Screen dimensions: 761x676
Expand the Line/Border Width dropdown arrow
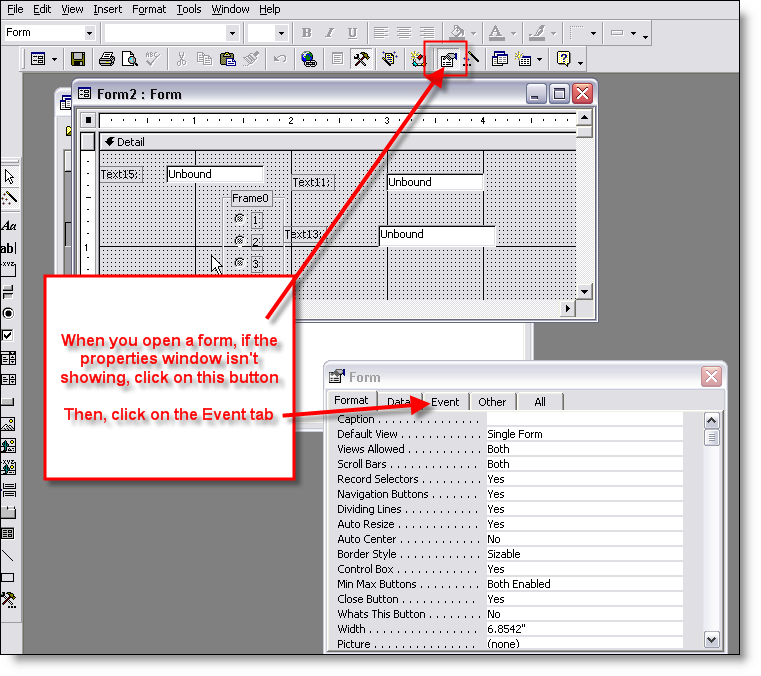(594, 33)
